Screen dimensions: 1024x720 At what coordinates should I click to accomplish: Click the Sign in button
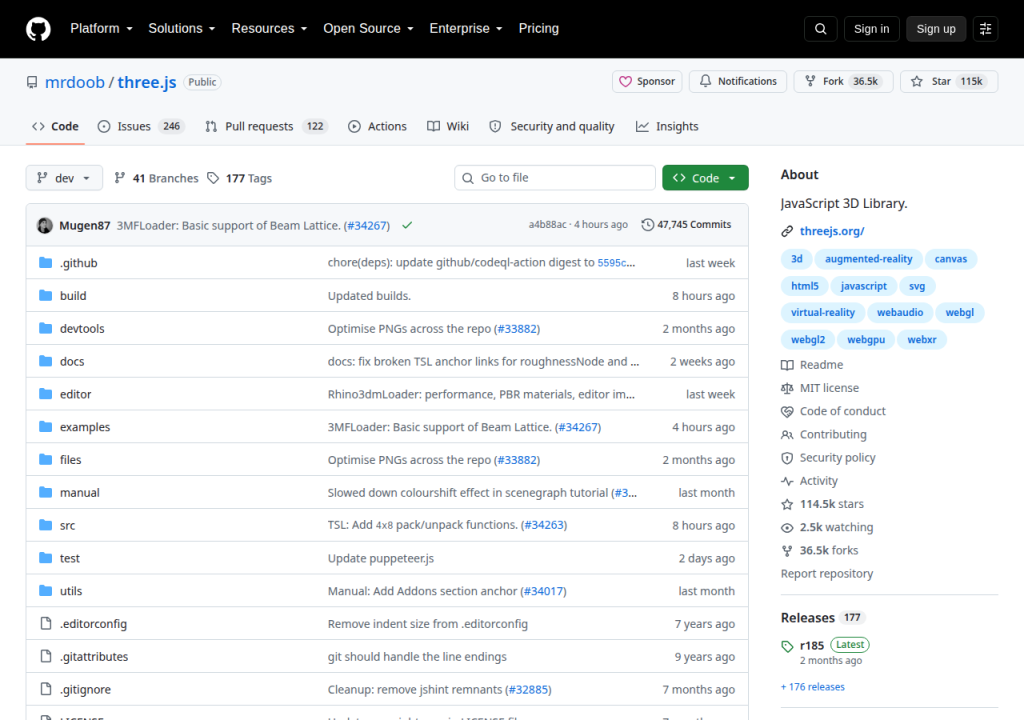click(x=871, y=29)
